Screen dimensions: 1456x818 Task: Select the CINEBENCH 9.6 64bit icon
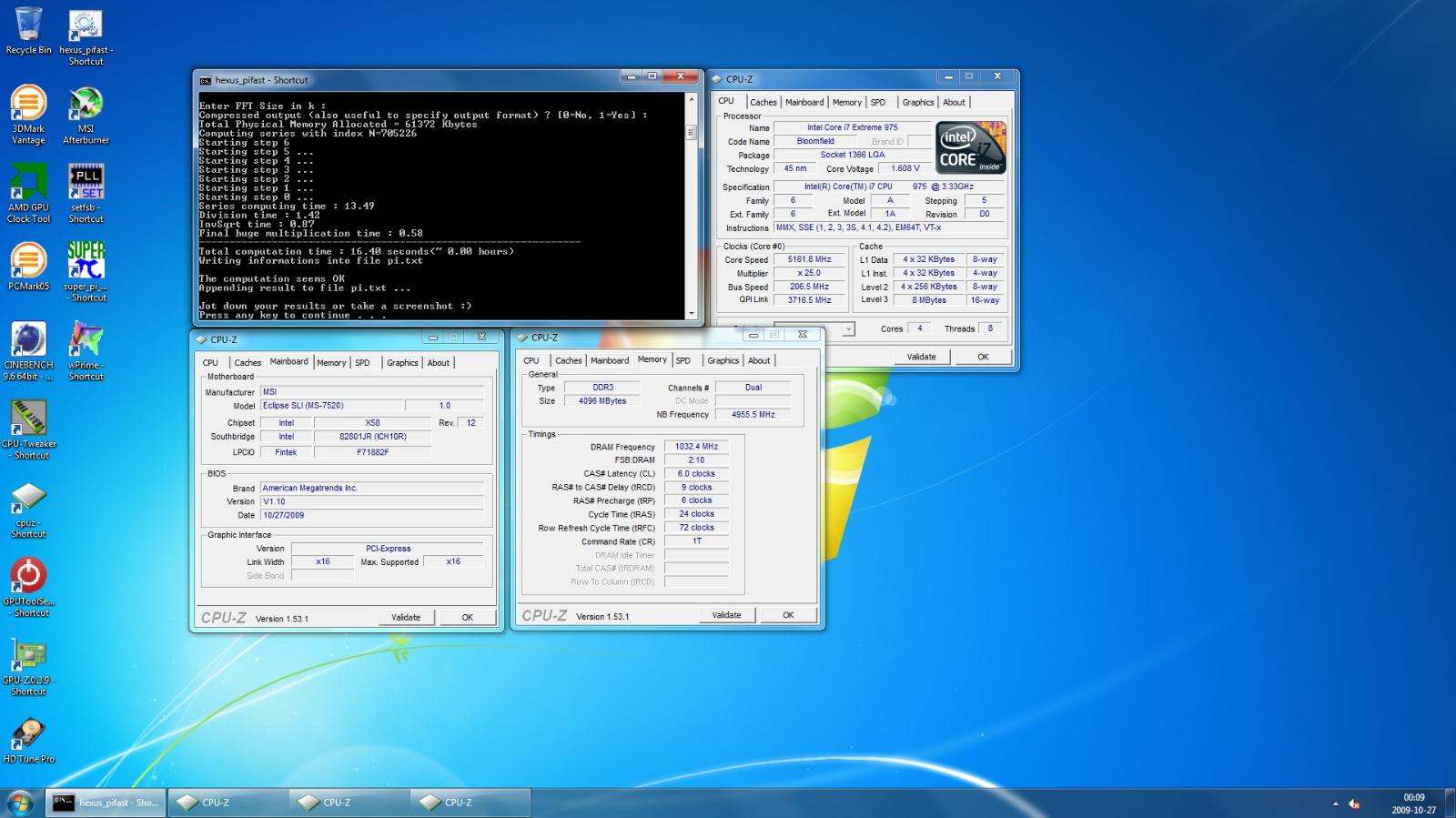[x=28, y=350]
